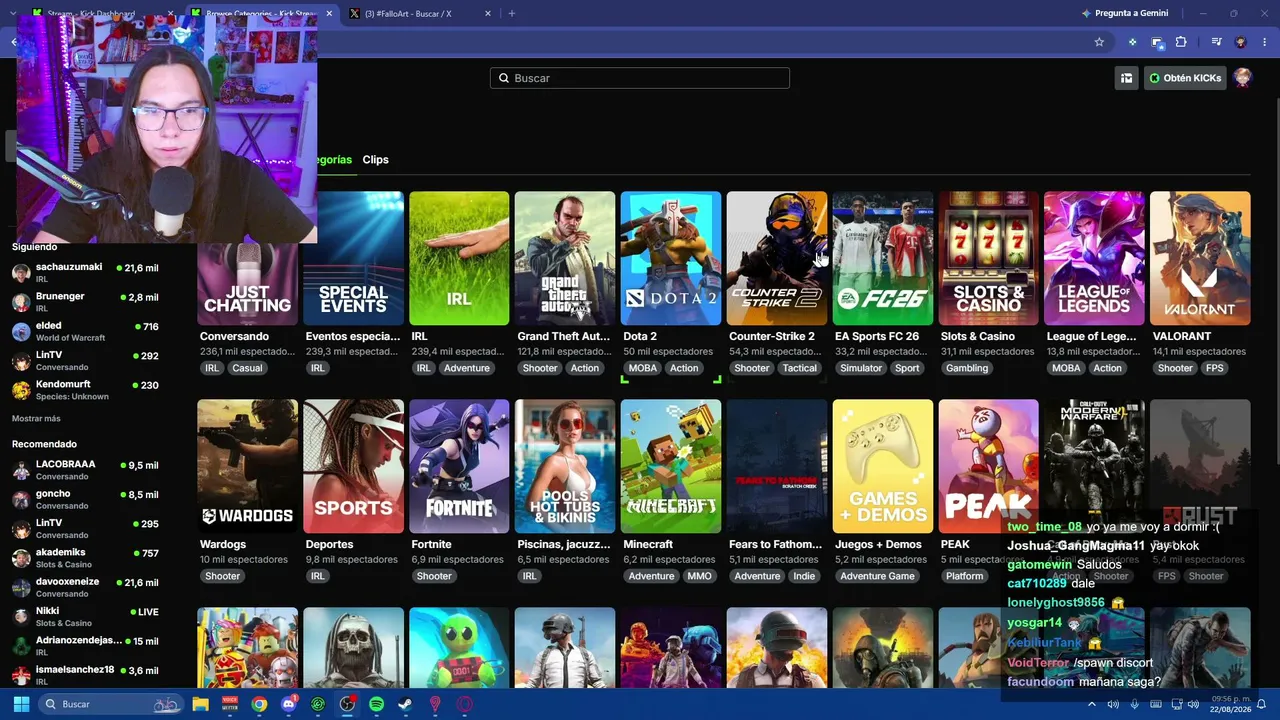Open the Chrome profile avatar in toolbar
This screenshot has width=1280, height=720.
[x=1241, y=42]
